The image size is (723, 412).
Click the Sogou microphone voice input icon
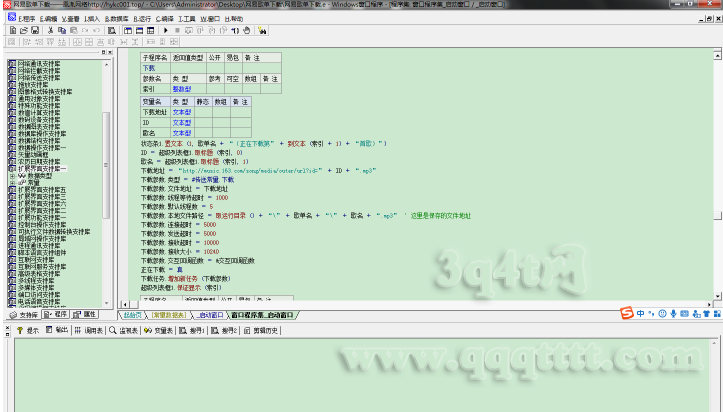click(x=673, y=313)
